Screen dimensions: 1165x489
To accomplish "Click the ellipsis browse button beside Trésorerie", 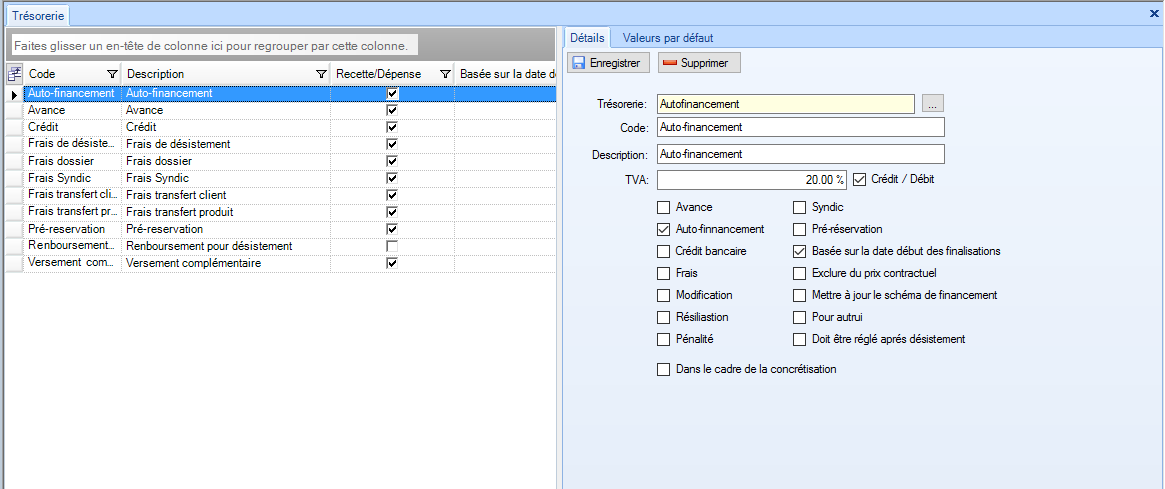I will [x=932, y=103].
